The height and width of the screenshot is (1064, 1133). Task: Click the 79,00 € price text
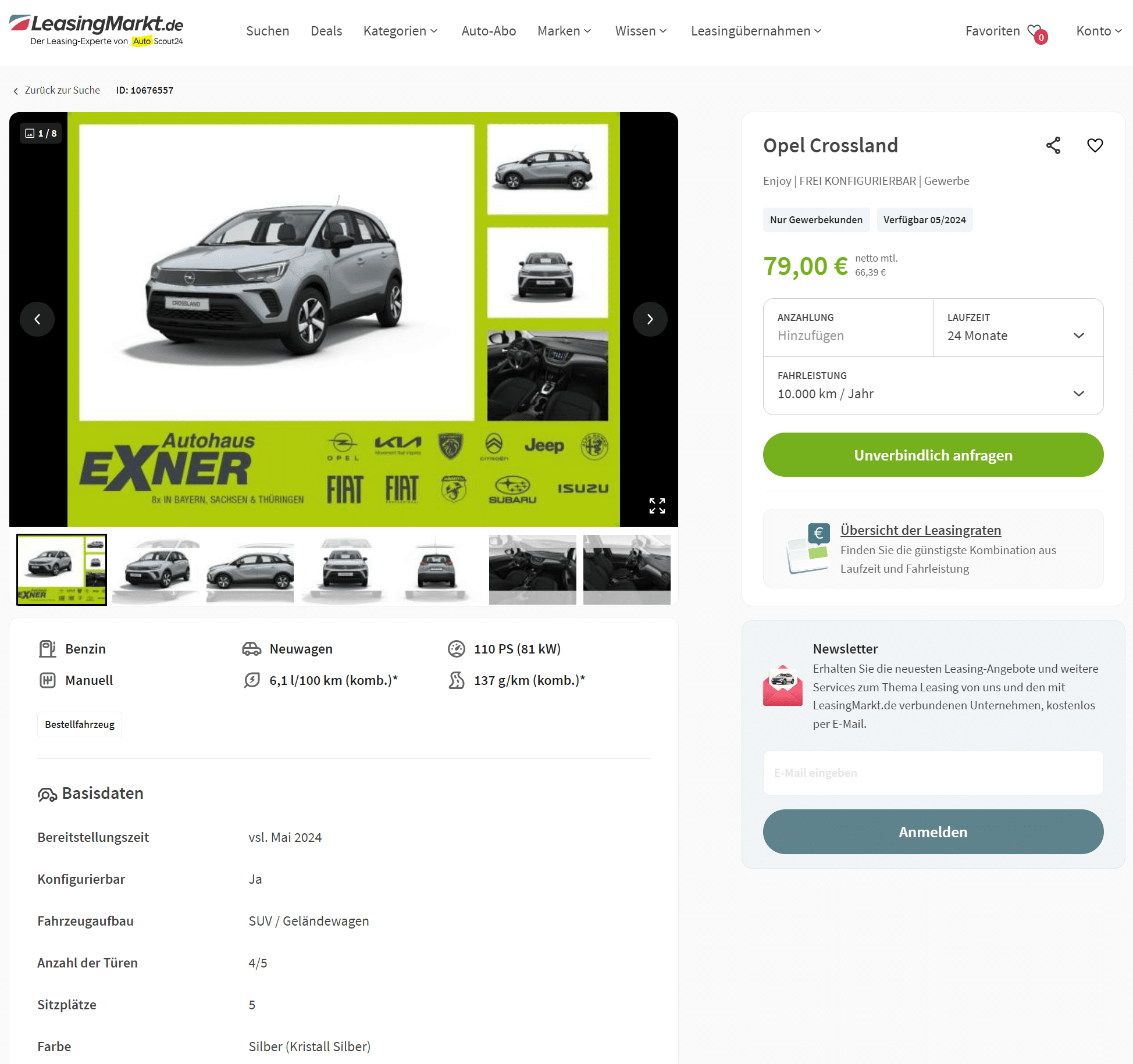coord(806,266)
